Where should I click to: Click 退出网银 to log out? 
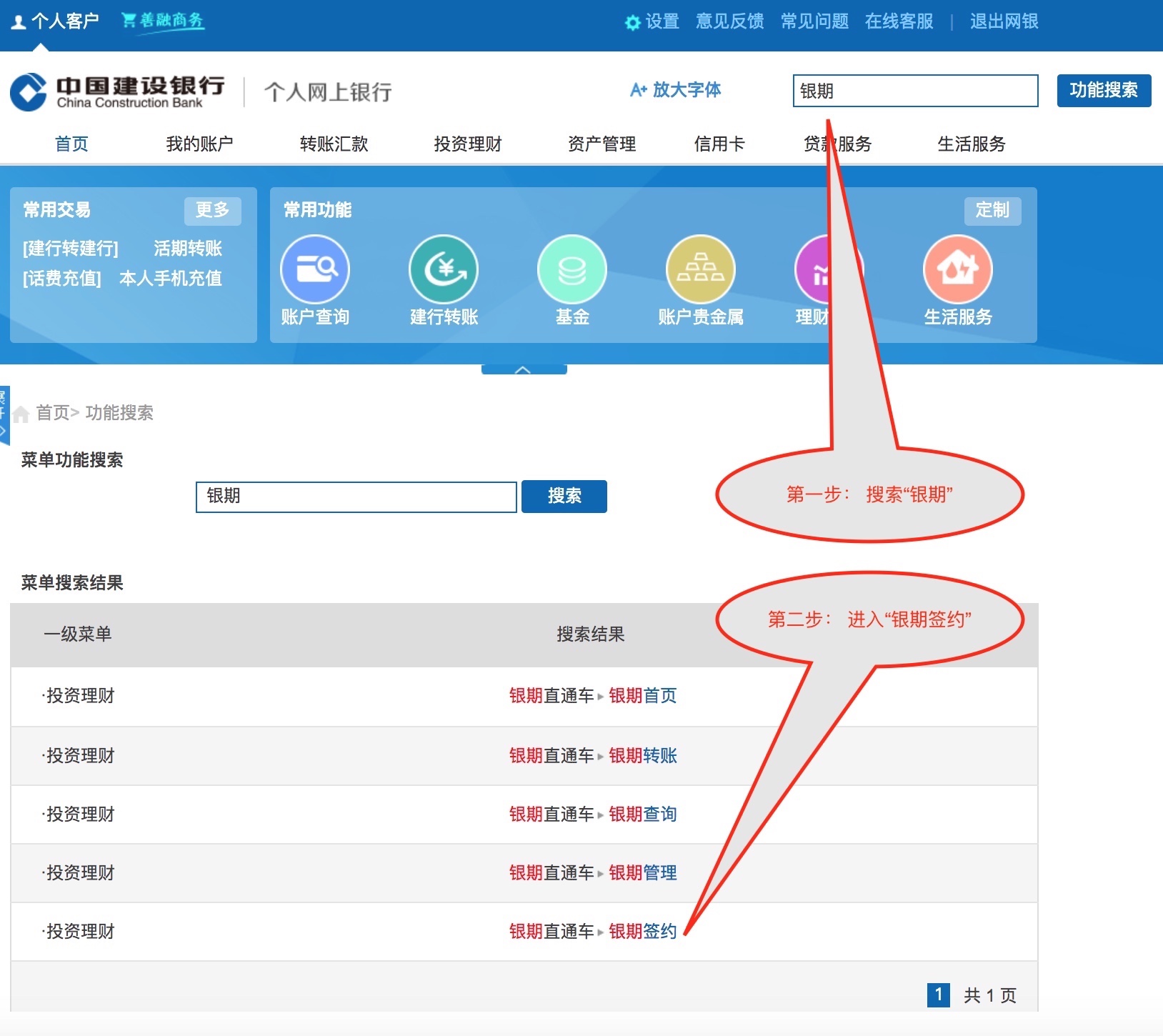[1004, 21]
